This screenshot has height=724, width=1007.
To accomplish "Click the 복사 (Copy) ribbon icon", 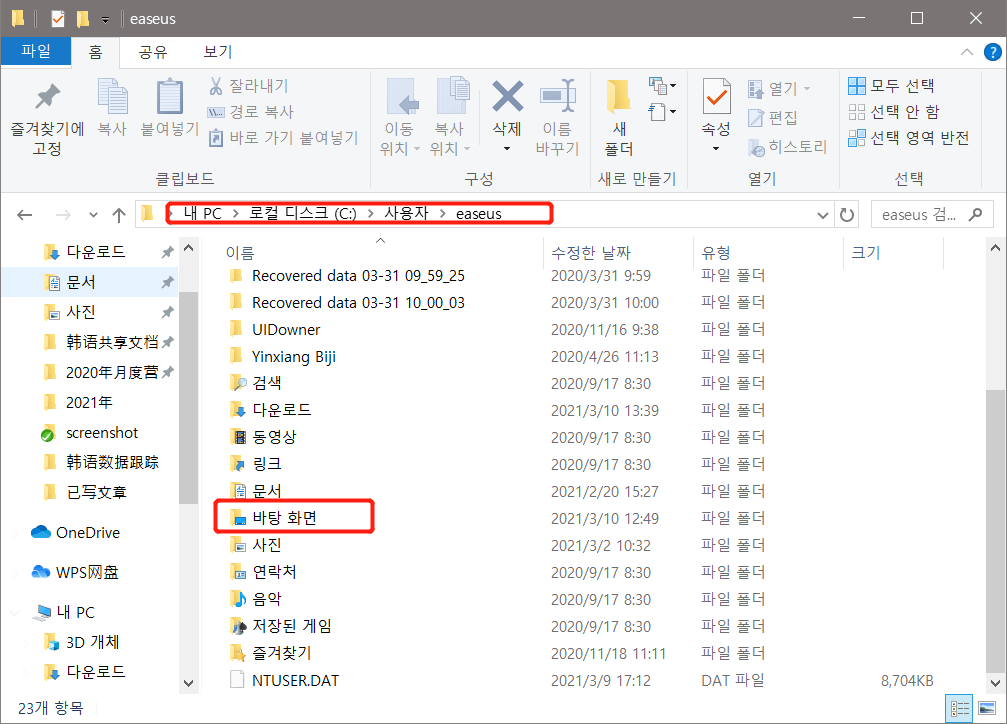I will tap(112, 105).
